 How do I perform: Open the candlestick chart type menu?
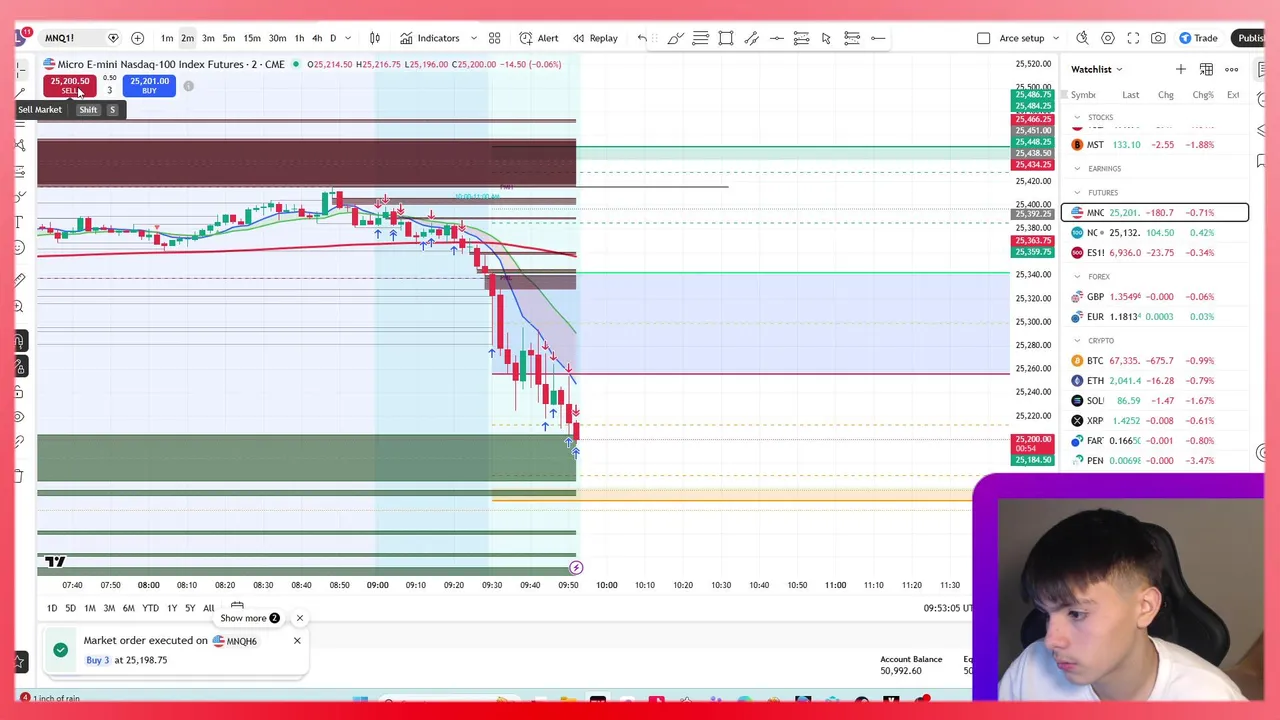point(375,38)
